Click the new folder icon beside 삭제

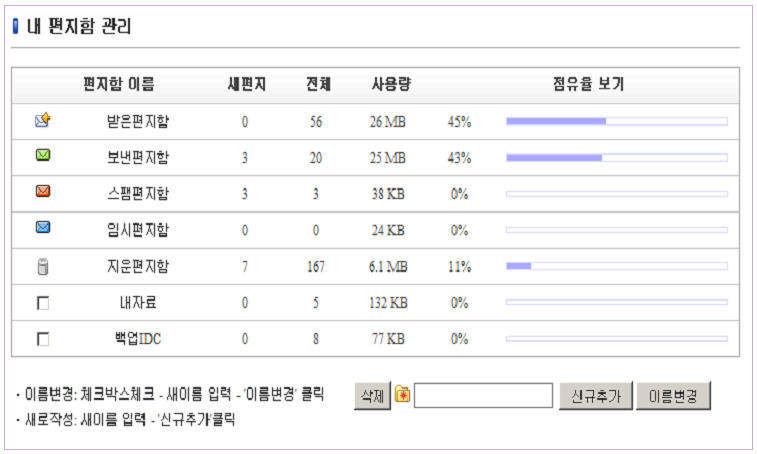tap(402, 395)
